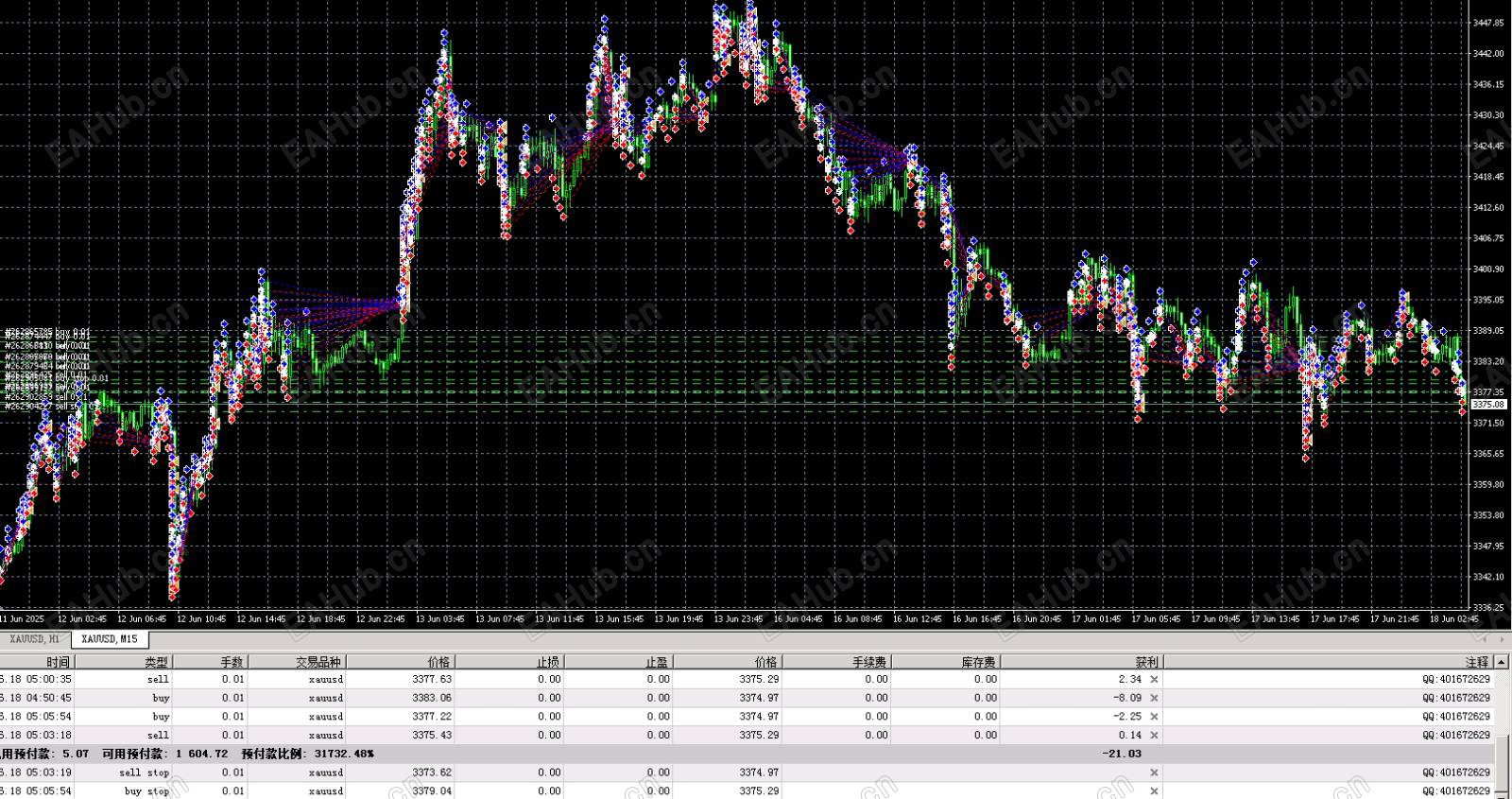This screenshot has height=799, width=1512.
Task: Select the sell stop row timed 05:03:19
Action: [747, 773]
